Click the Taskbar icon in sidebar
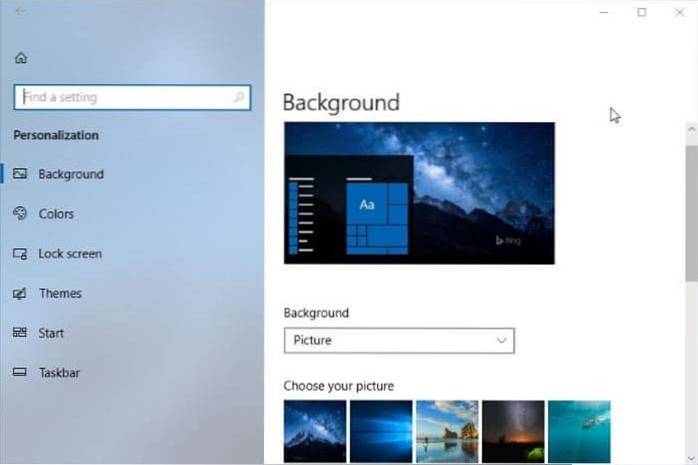The height and width of the screenshot is (465, 698). (20, 373)
